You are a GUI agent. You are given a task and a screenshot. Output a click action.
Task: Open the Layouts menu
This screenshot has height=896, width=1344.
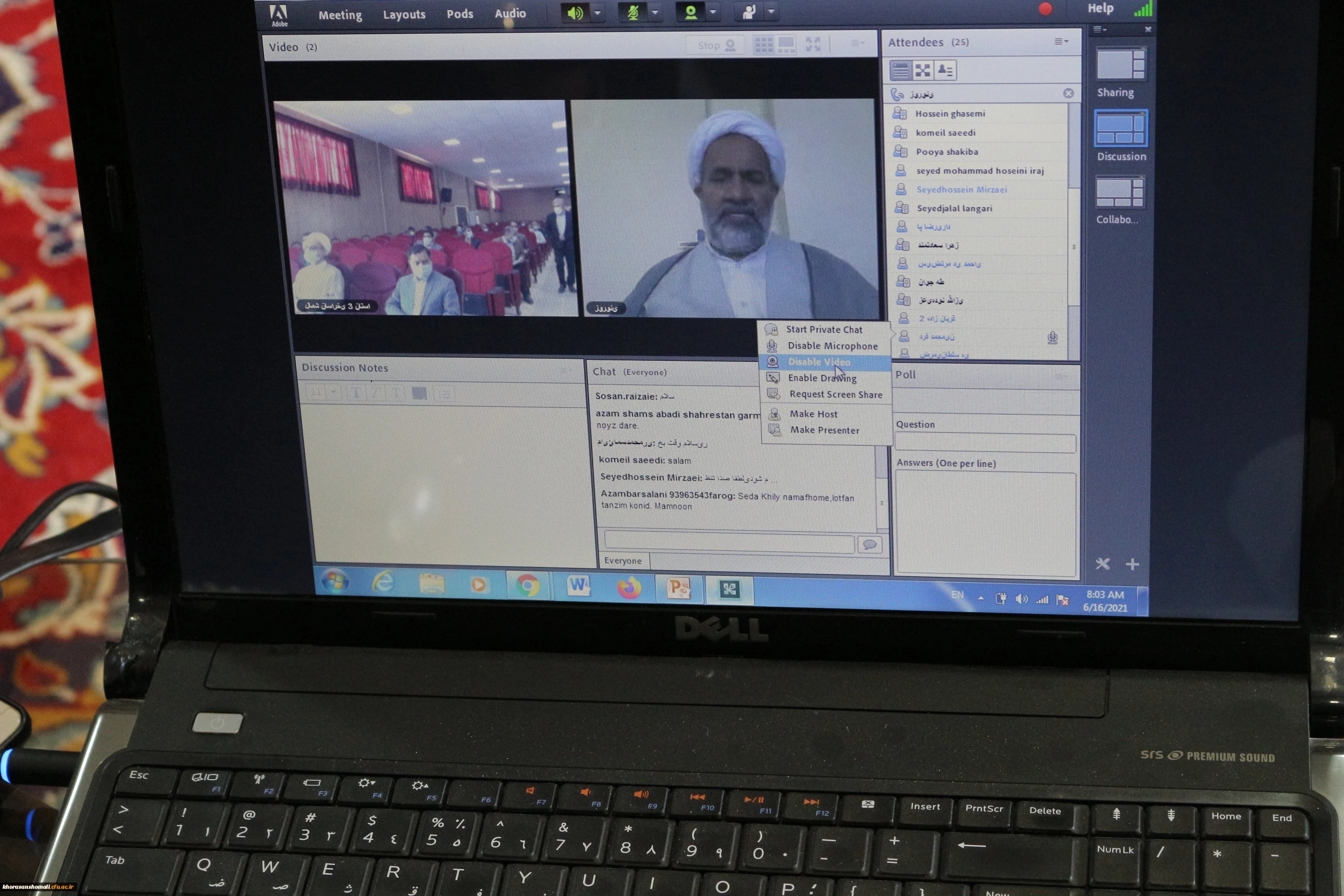(403, 15)
